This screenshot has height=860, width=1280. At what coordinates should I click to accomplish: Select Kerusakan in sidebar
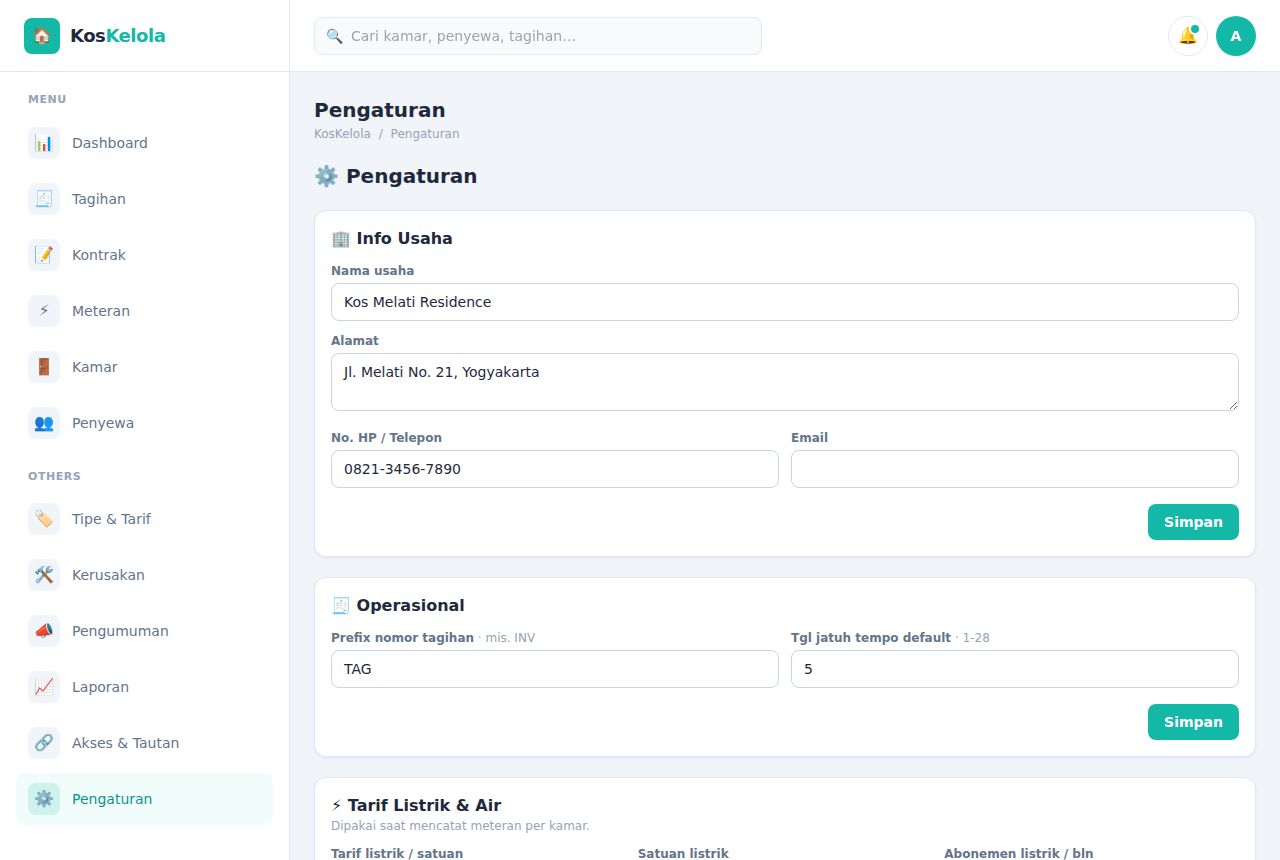point(144,575)
